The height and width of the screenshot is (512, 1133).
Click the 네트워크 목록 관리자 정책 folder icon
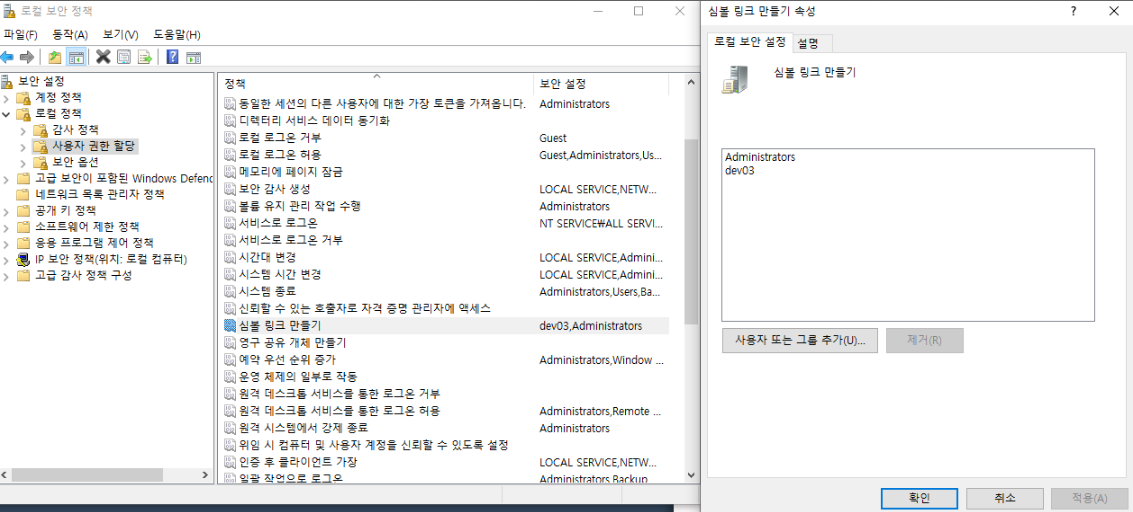(x=24, y=194)
